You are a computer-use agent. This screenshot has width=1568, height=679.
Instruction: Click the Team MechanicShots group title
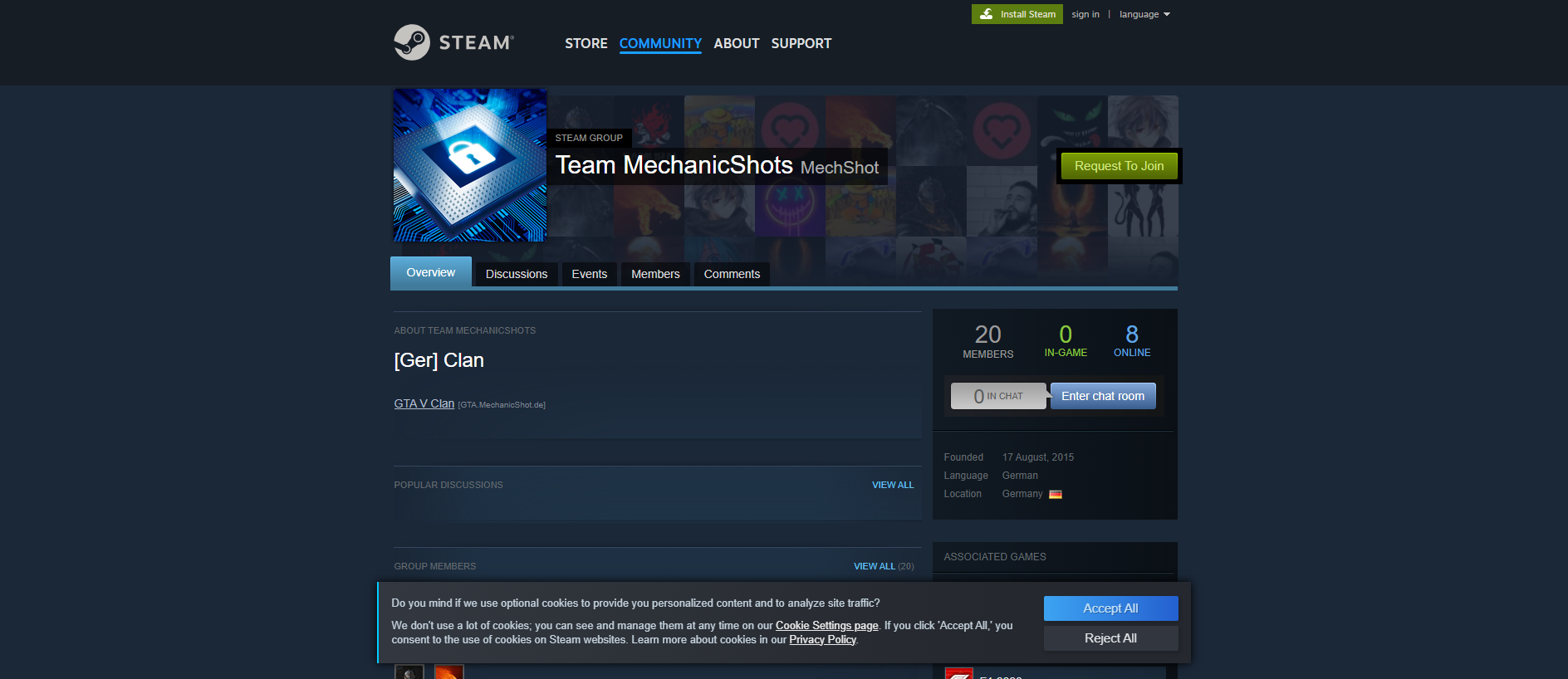[674, 165]
